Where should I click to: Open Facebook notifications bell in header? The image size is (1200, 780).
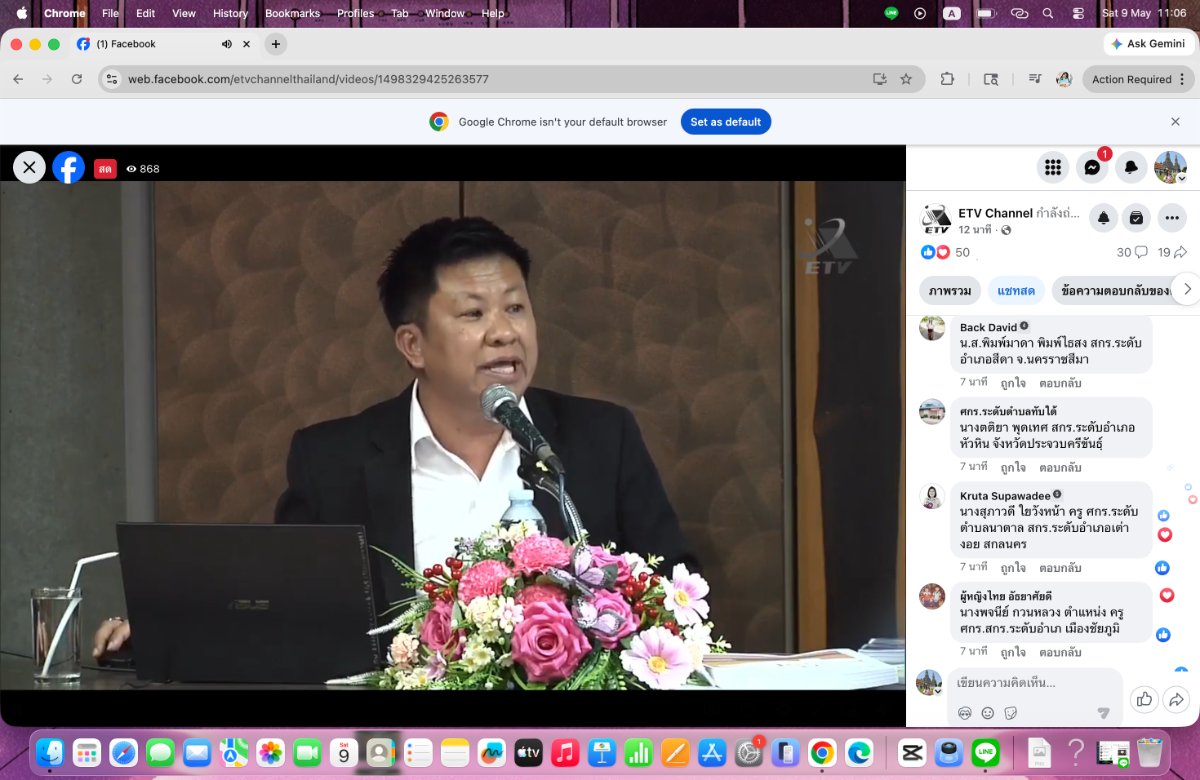(1131, 168)
